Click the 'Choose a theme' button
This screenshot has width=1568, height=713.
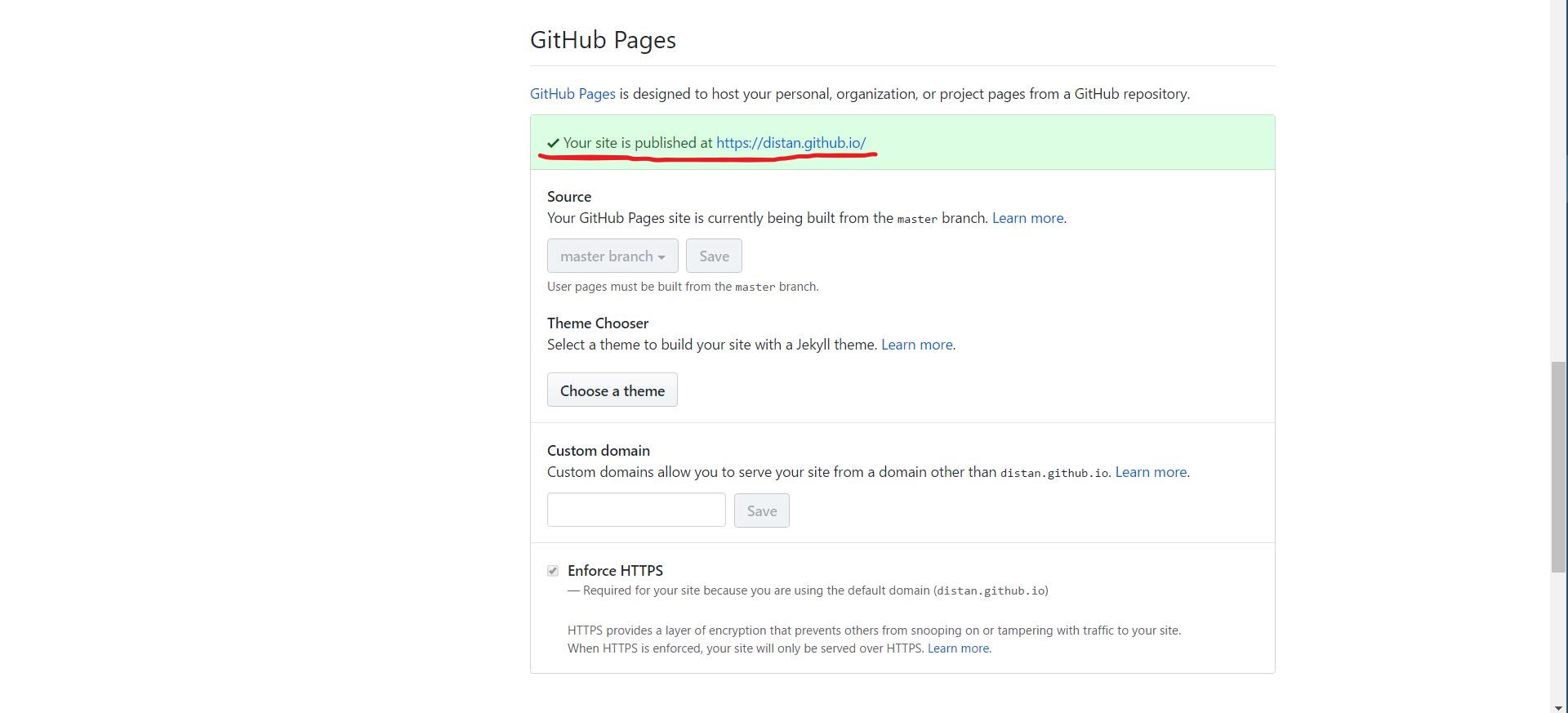612,390
